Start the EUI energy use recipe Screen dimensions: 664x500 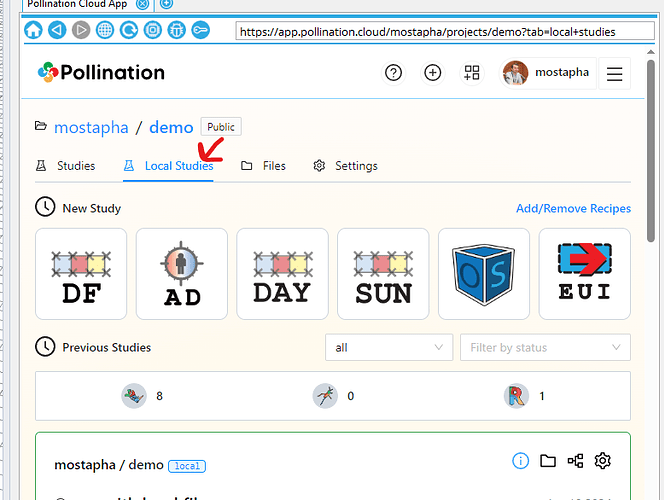(584, 274)
